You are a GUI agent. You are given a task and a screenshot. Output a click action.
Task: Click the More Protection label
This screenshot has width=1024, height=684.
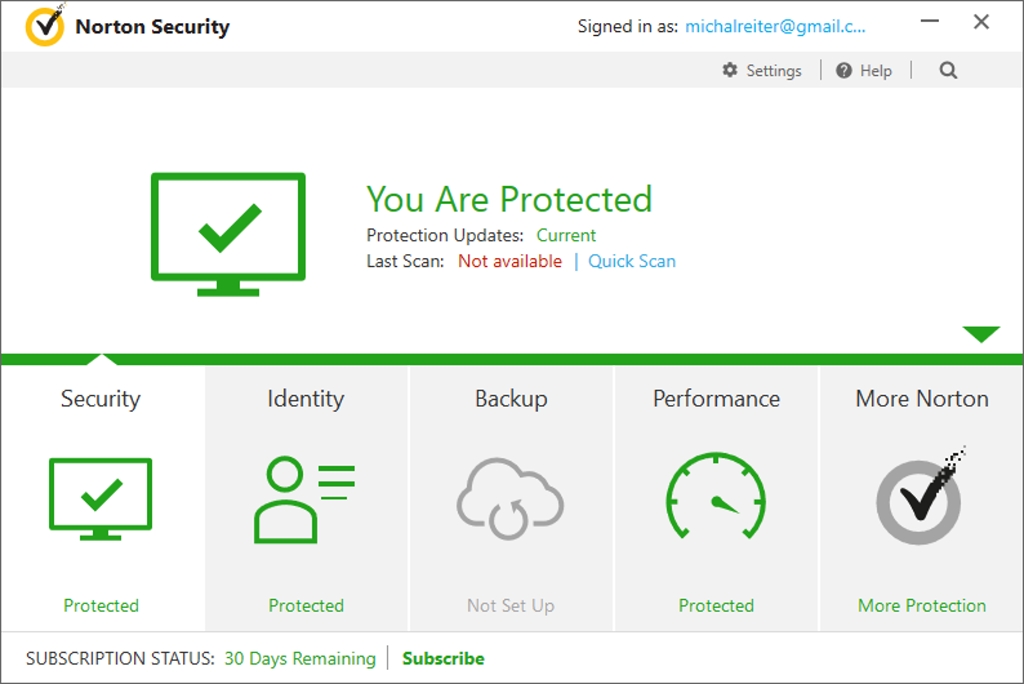[921, 605]
